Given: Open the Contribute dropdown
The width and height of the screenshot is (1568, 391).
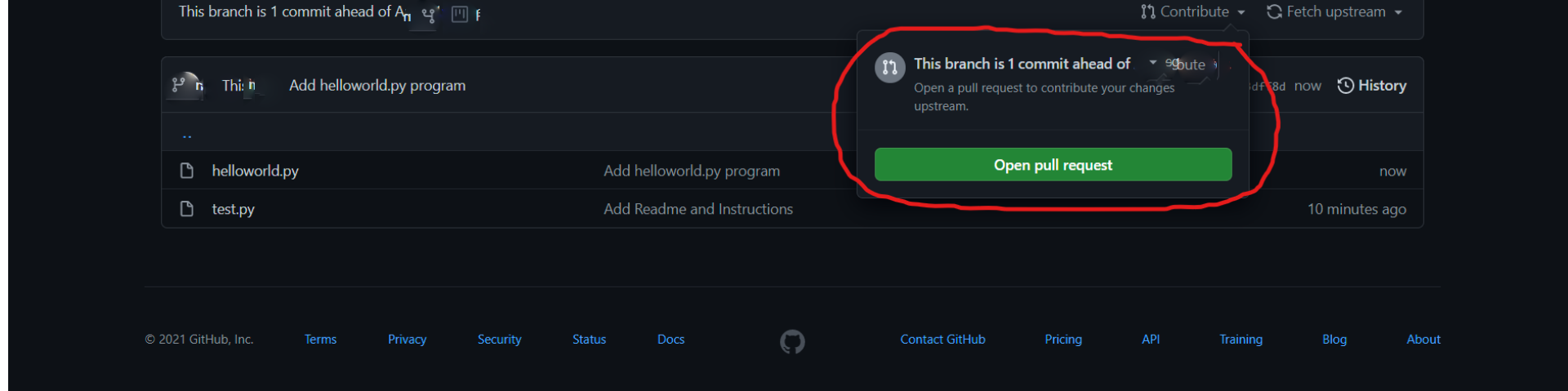Looking at the screenshot, I should click(x=1193, y=11).
